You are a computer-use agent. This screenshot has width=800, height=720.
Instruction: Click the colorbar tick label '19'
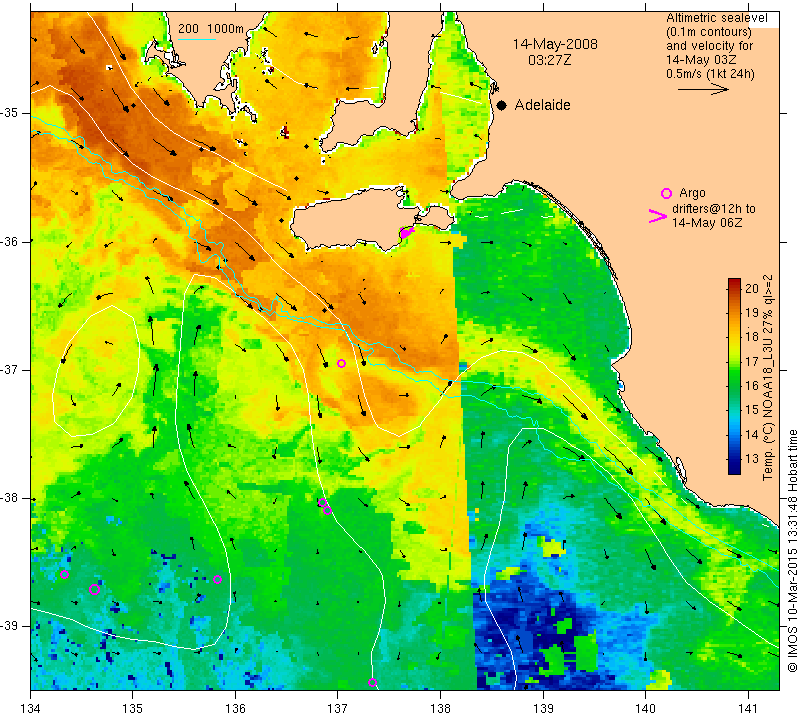click(x=752, y=312)
